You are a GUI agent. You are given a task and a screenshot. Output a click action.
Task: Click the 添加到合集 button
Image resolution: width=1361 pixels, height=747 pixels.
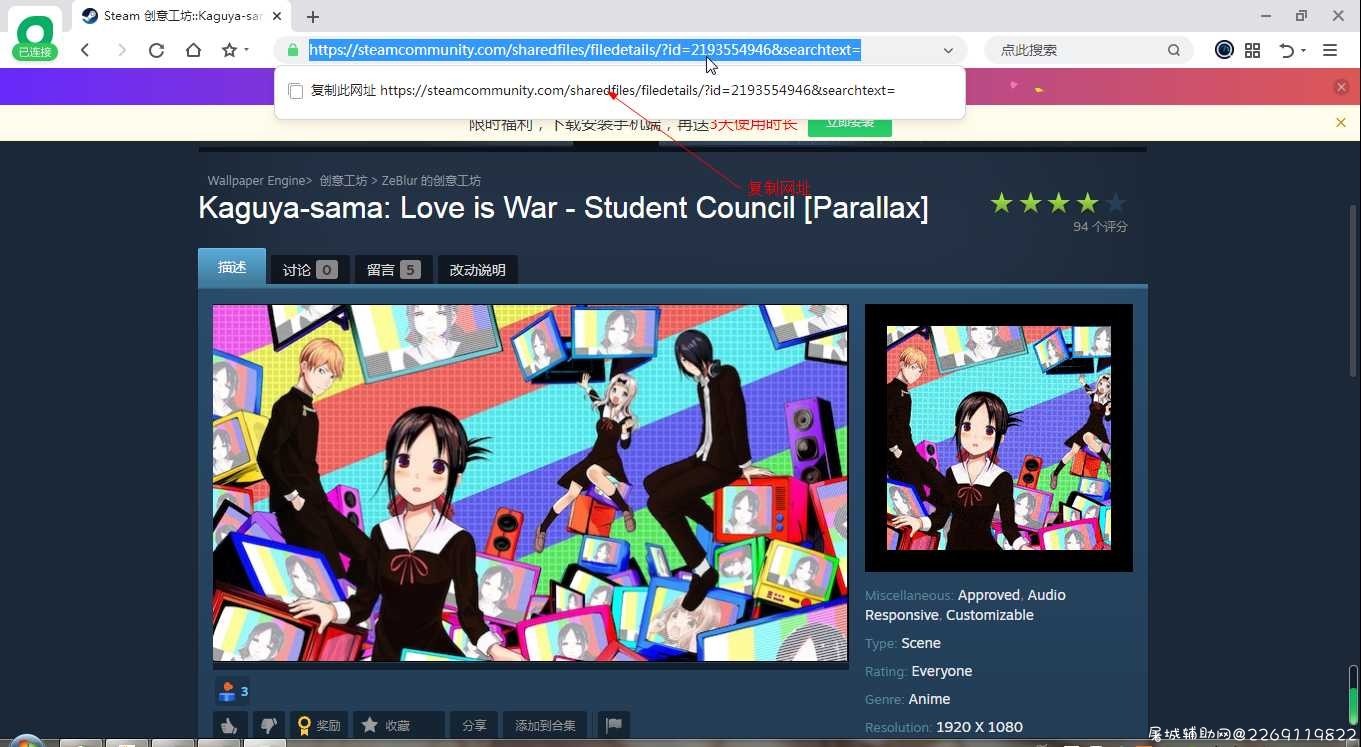click(545, 725)
